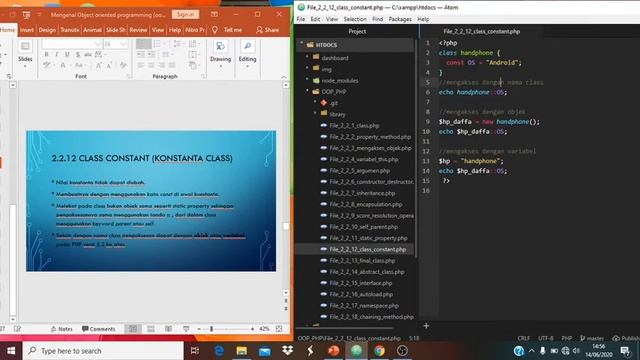This screenshot has height=360, width=640.
Task: Switch to Review ribbon tab
Action: click(x=138, y=30)
